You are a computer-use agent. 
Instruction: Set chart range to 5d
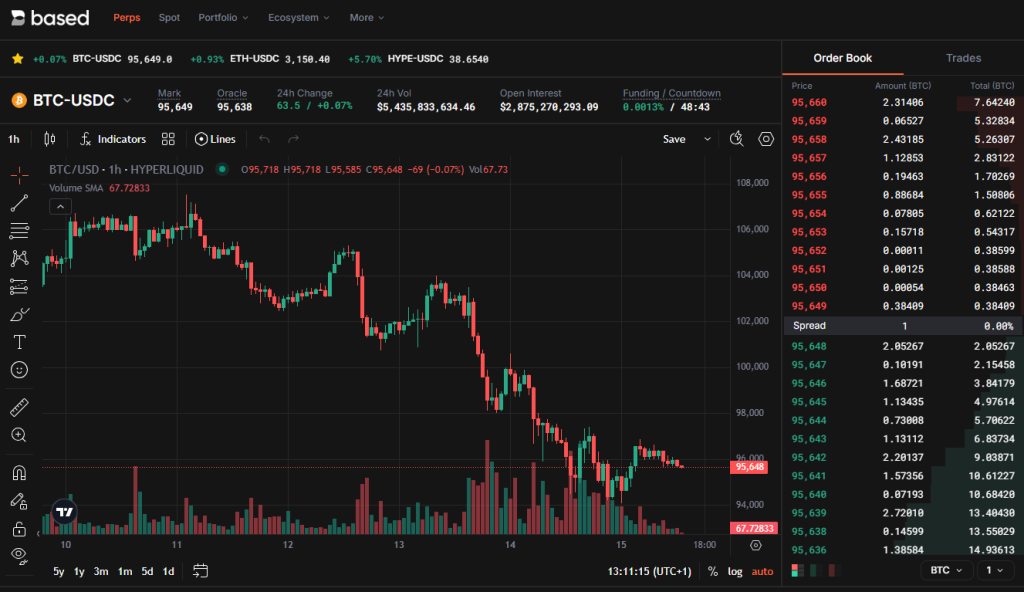click(x=147, y=571)
